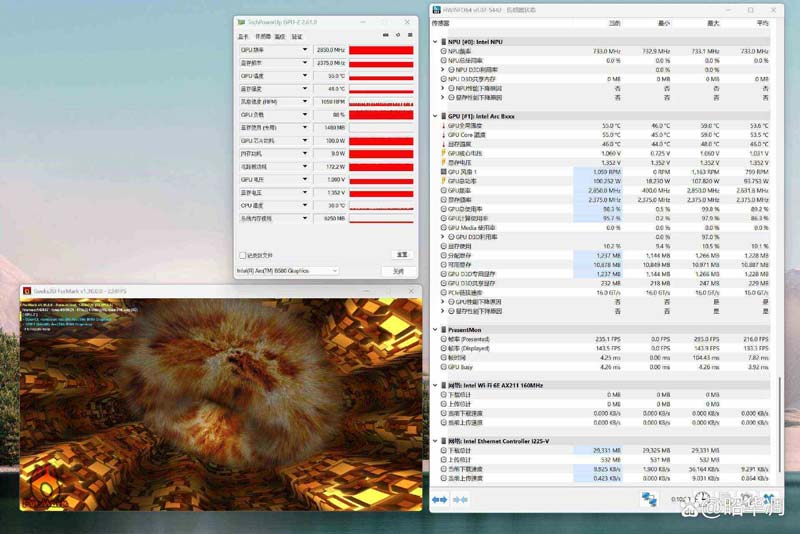Click the chip icon beside GPU [#1]: Intel Arc
Screen dimensions: 800x534
coord(444,116)
